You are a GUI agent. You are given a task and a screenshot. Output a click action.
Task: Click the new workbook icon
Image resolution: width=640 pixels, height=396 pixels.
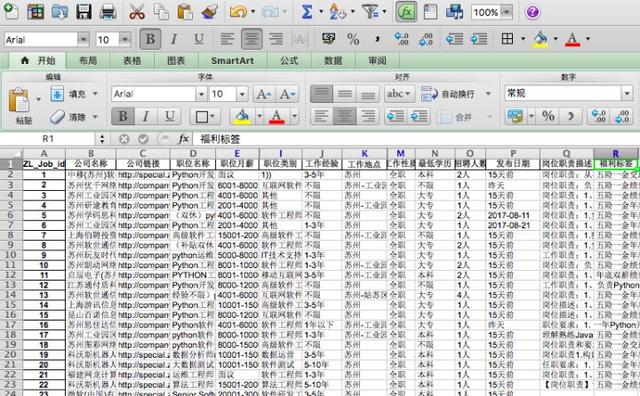(11, 11)
